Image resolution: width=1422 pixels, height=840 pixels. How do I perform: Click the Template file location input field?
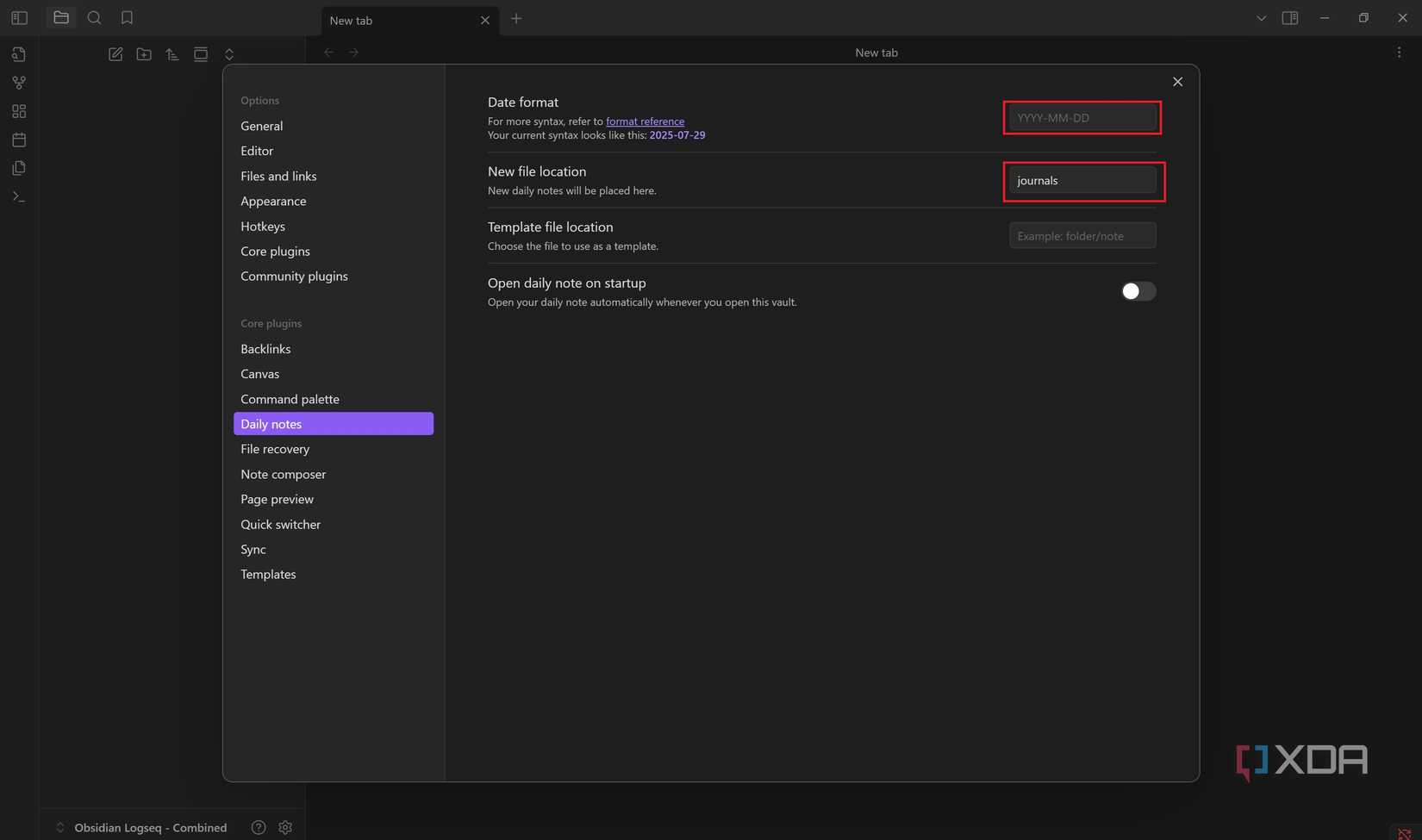pos(1082,235)
